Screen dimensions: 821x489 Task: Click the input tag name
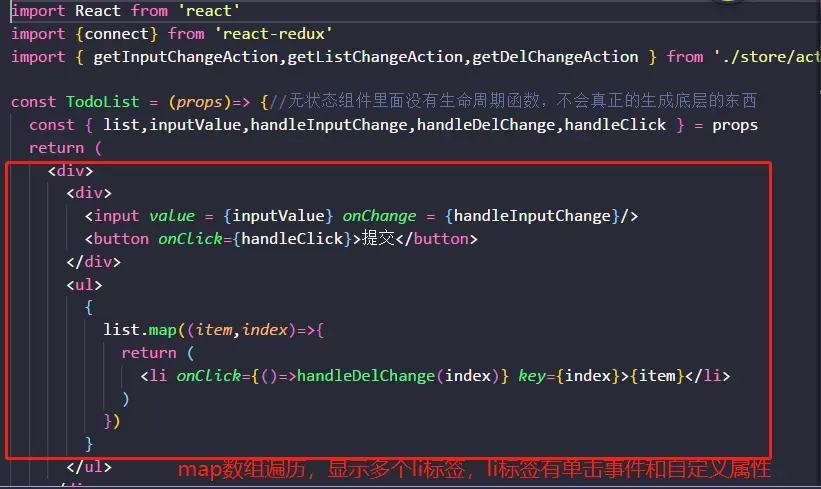(116, 216)
